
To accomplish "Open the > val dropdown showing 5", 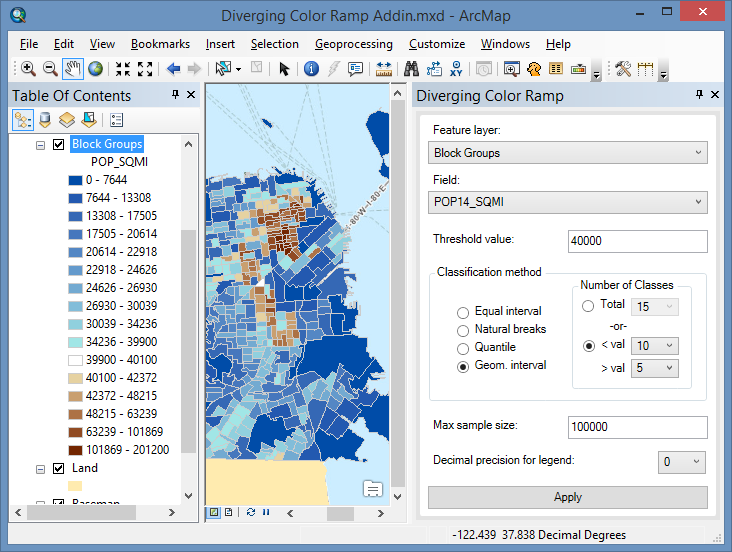I will pyautogui.click(x=655, y=368).
